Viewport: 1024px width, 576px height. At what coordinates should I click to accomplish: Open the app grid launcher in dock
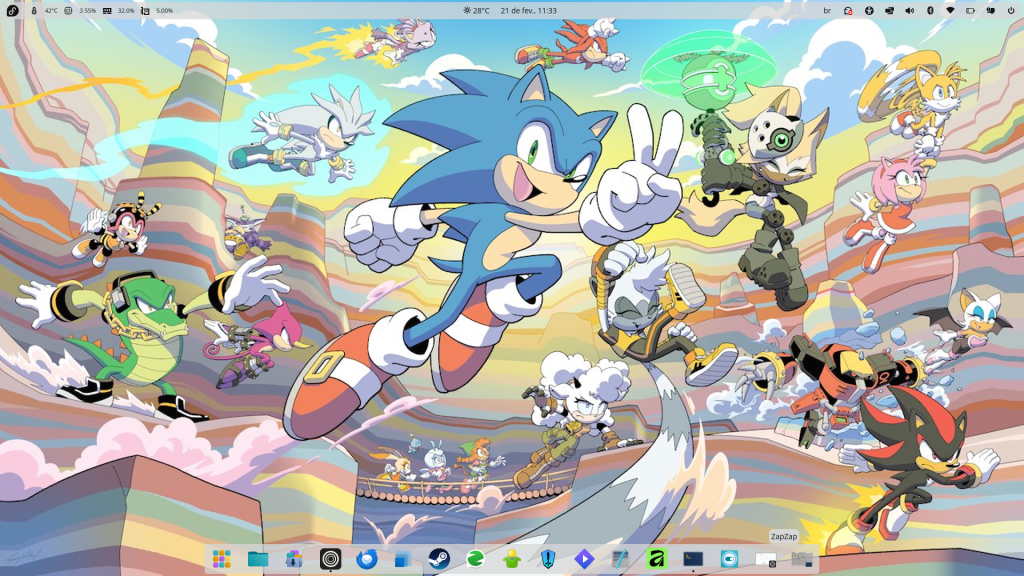pyautogui.click(x=221, y=559)
